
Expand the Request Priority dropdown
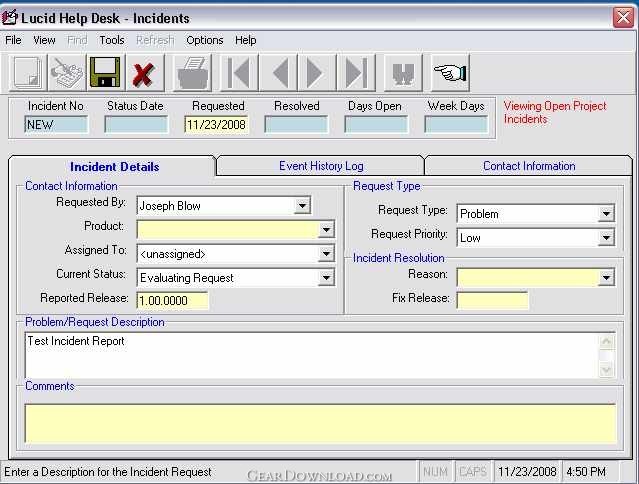tap(606, 238)
